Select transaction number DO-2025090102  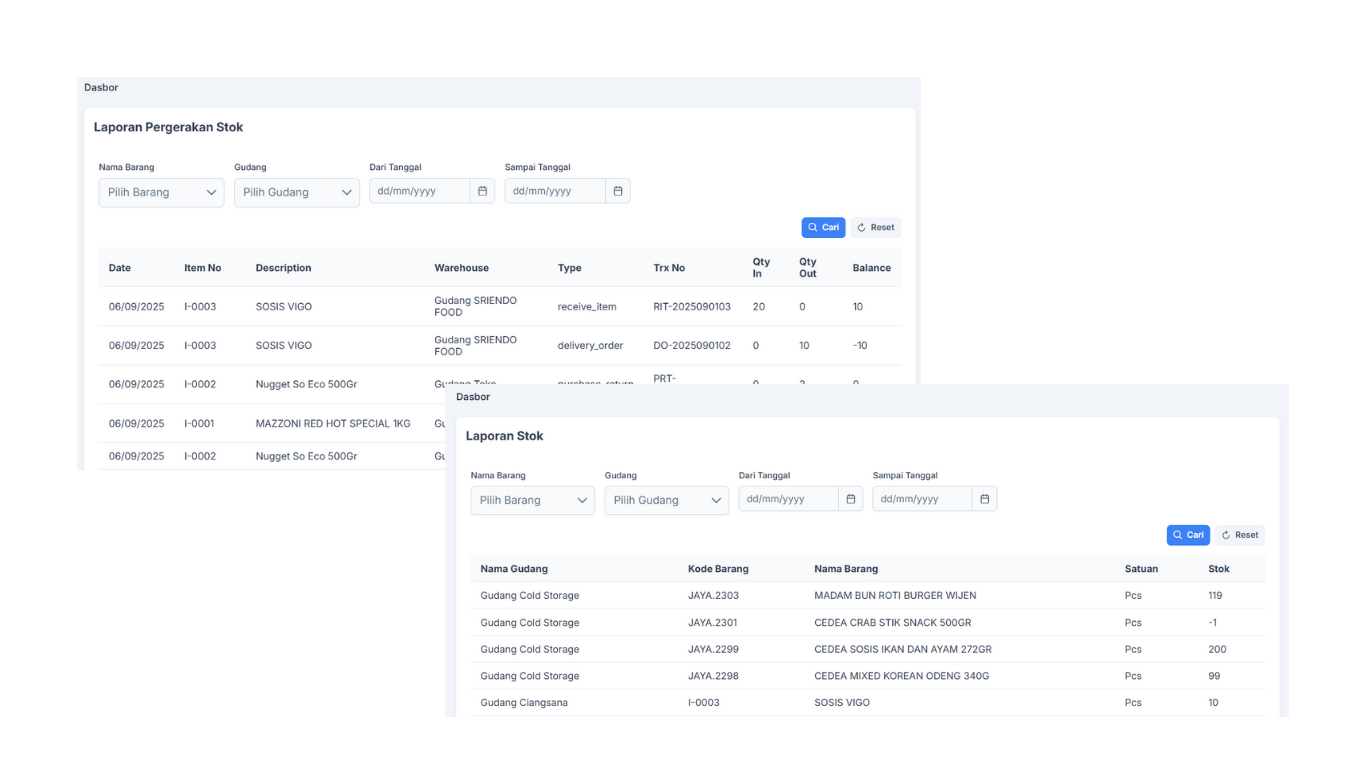tap(692, 346)
